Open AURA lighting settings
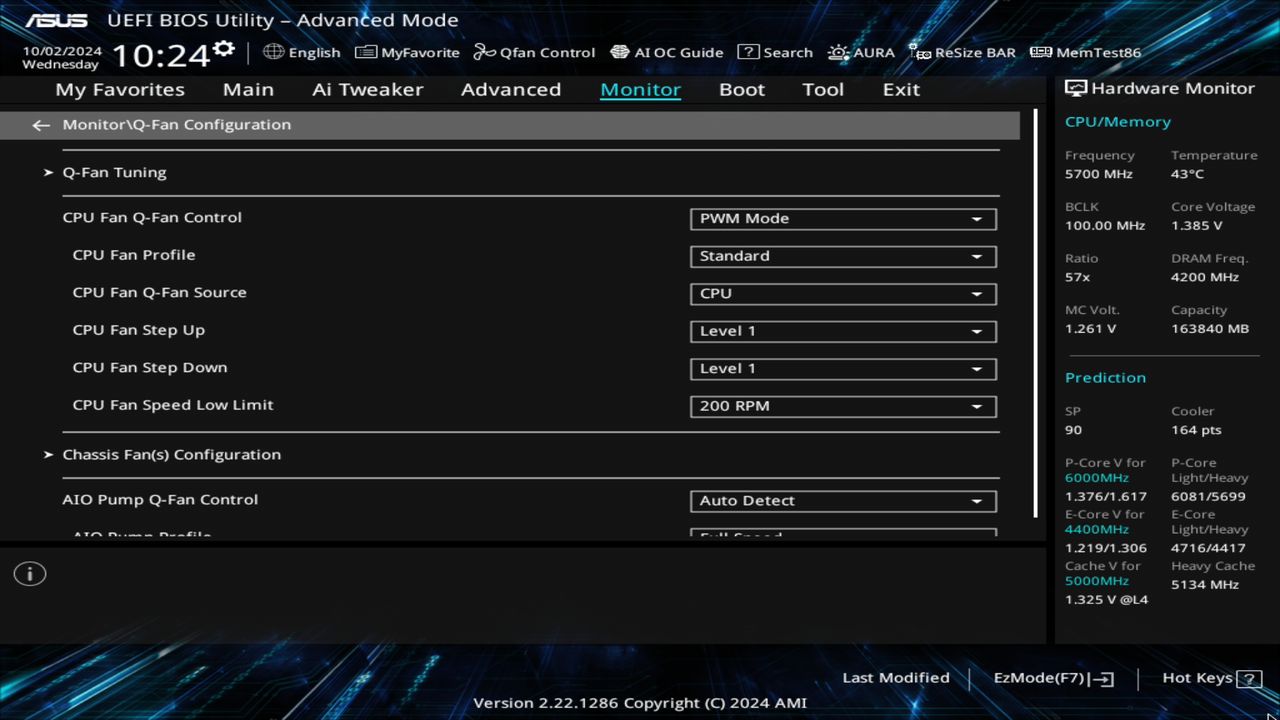Viewport: 1280px width, 720px height. (861, 52)
